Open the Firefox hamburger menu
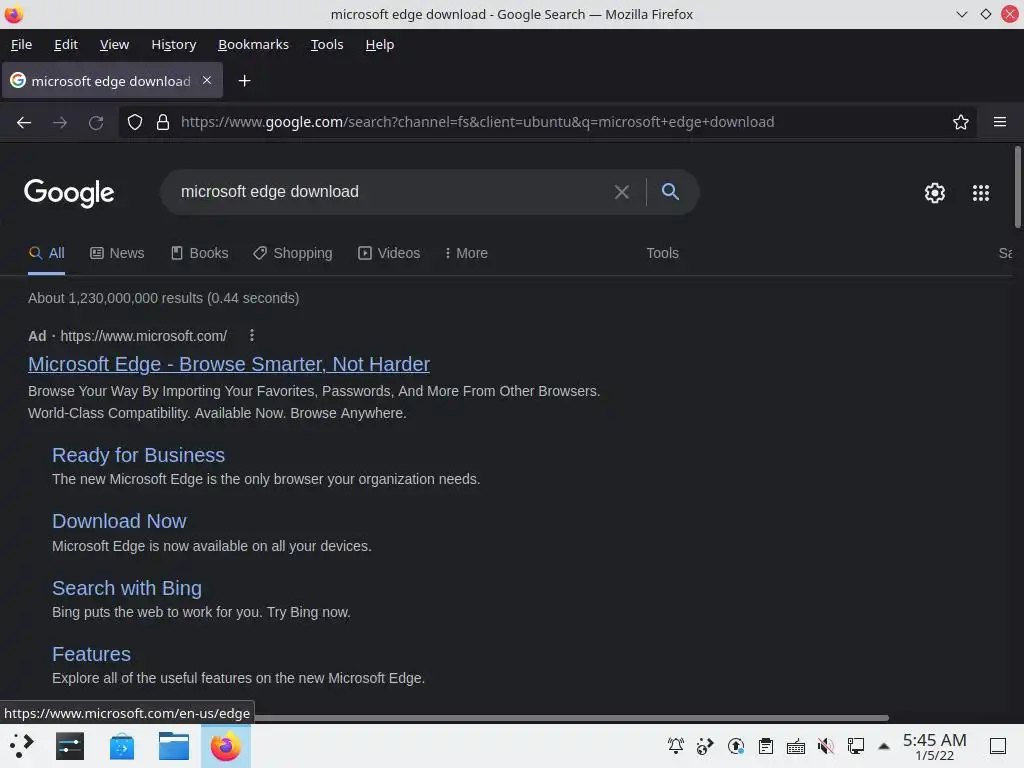This screenshot has width=1024, height=768. (x=1000, y=122)
